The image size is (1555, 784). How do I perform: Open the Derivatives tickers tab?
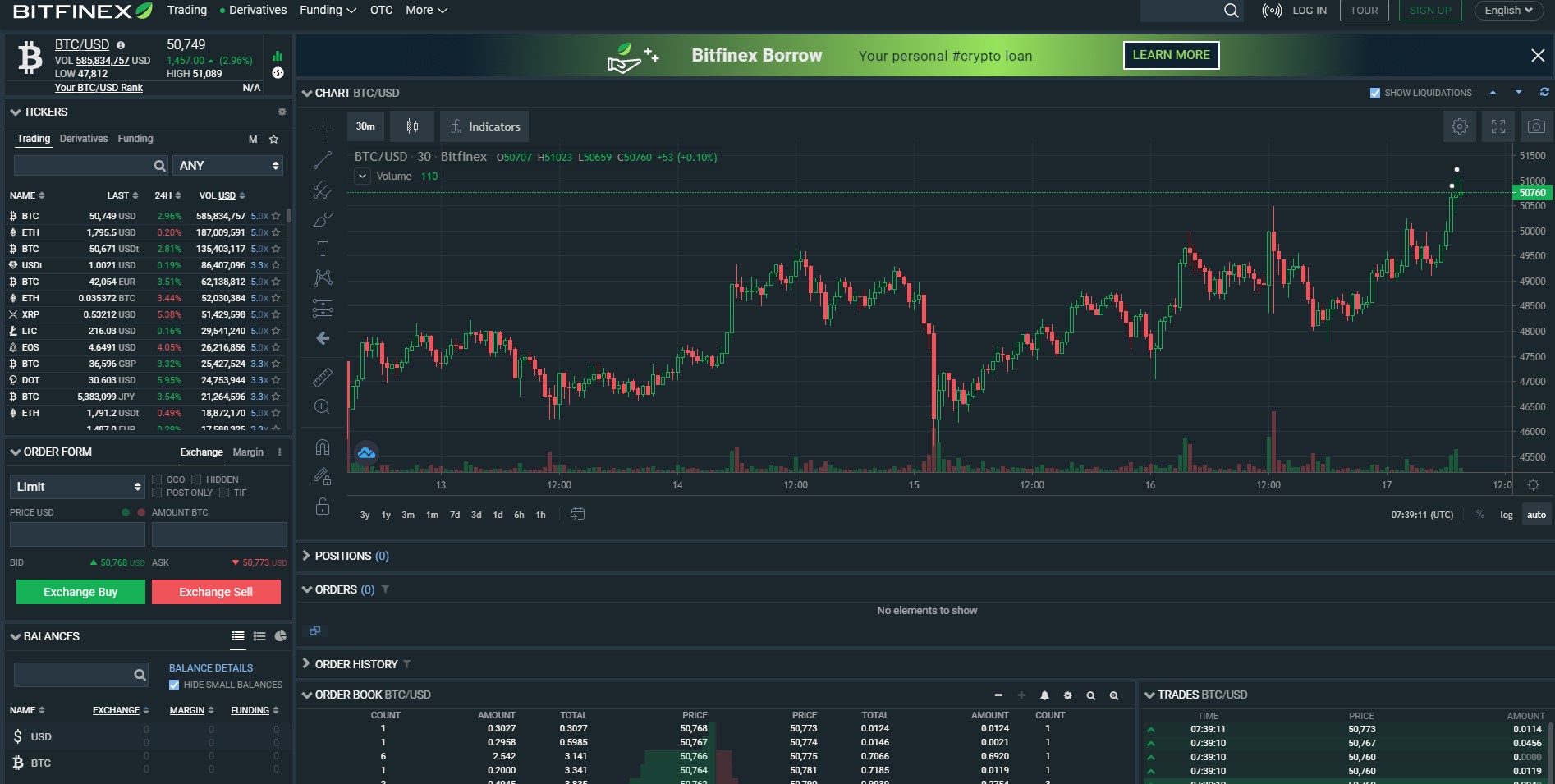[x=84, y=139]
